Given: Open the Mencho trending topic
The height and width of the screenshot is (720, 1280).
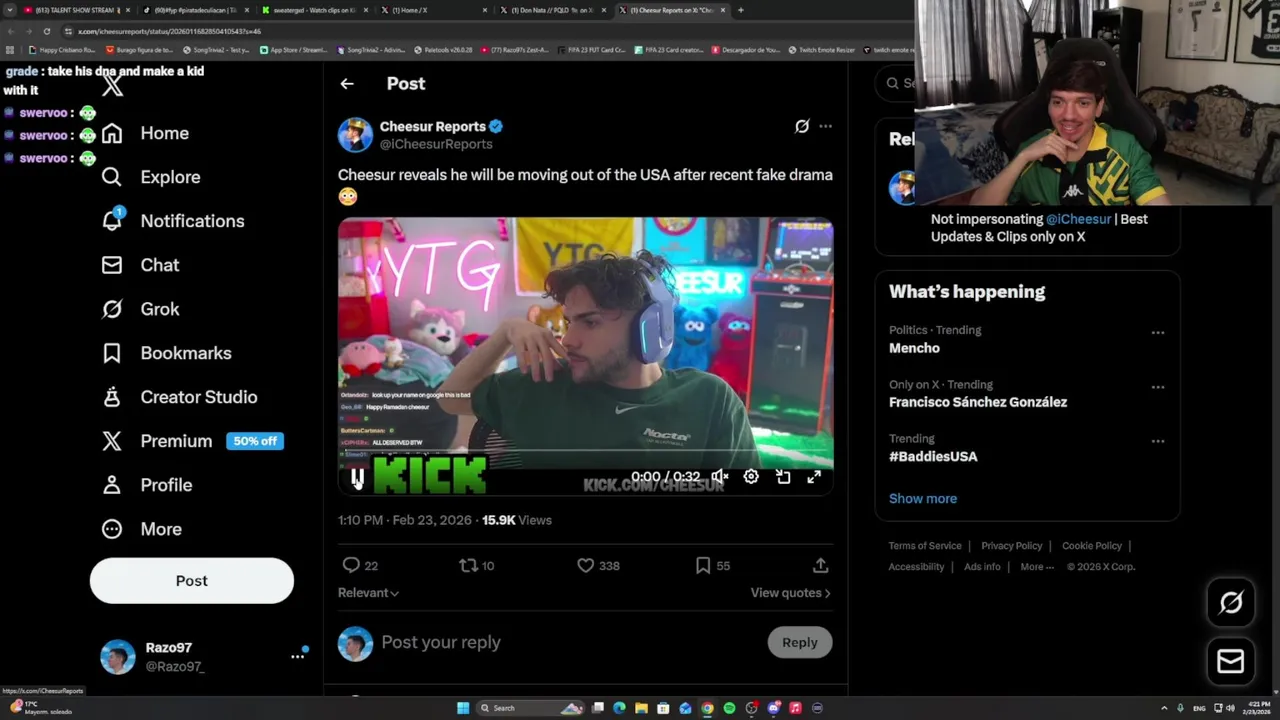Looking at the screenshot, I should [x=914, y=348].
